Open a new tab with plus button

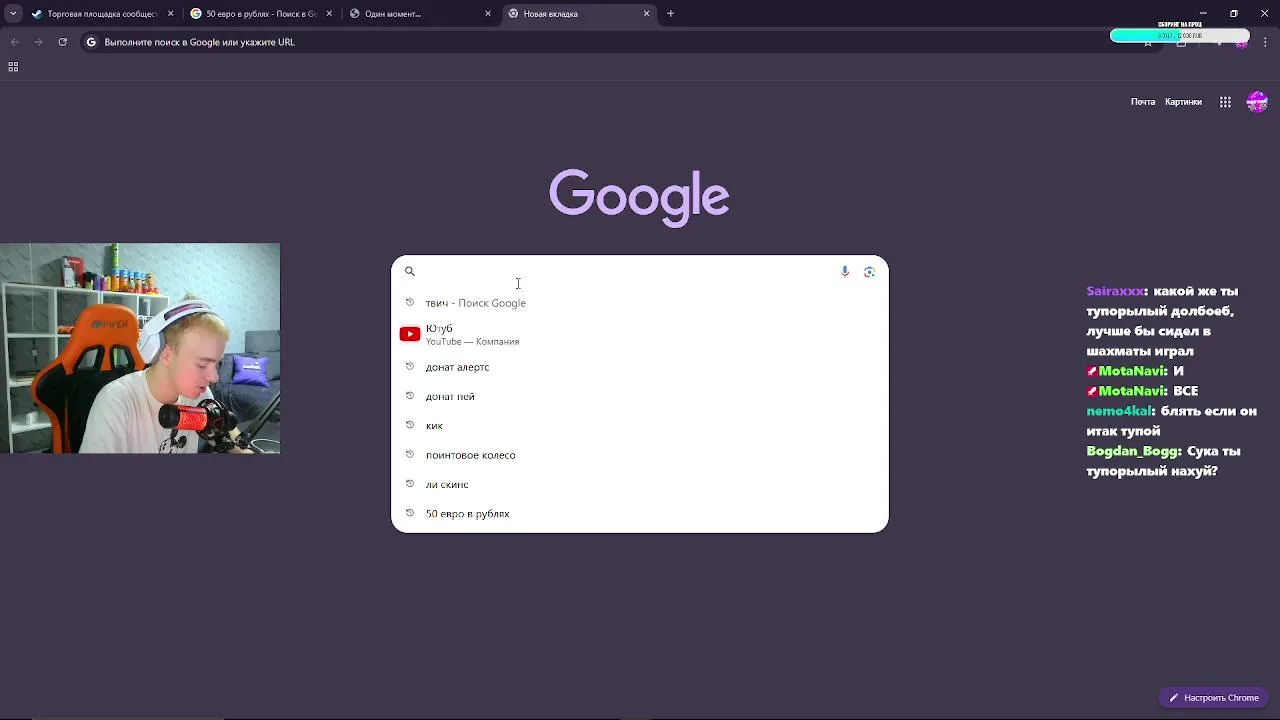click(671, 14)
